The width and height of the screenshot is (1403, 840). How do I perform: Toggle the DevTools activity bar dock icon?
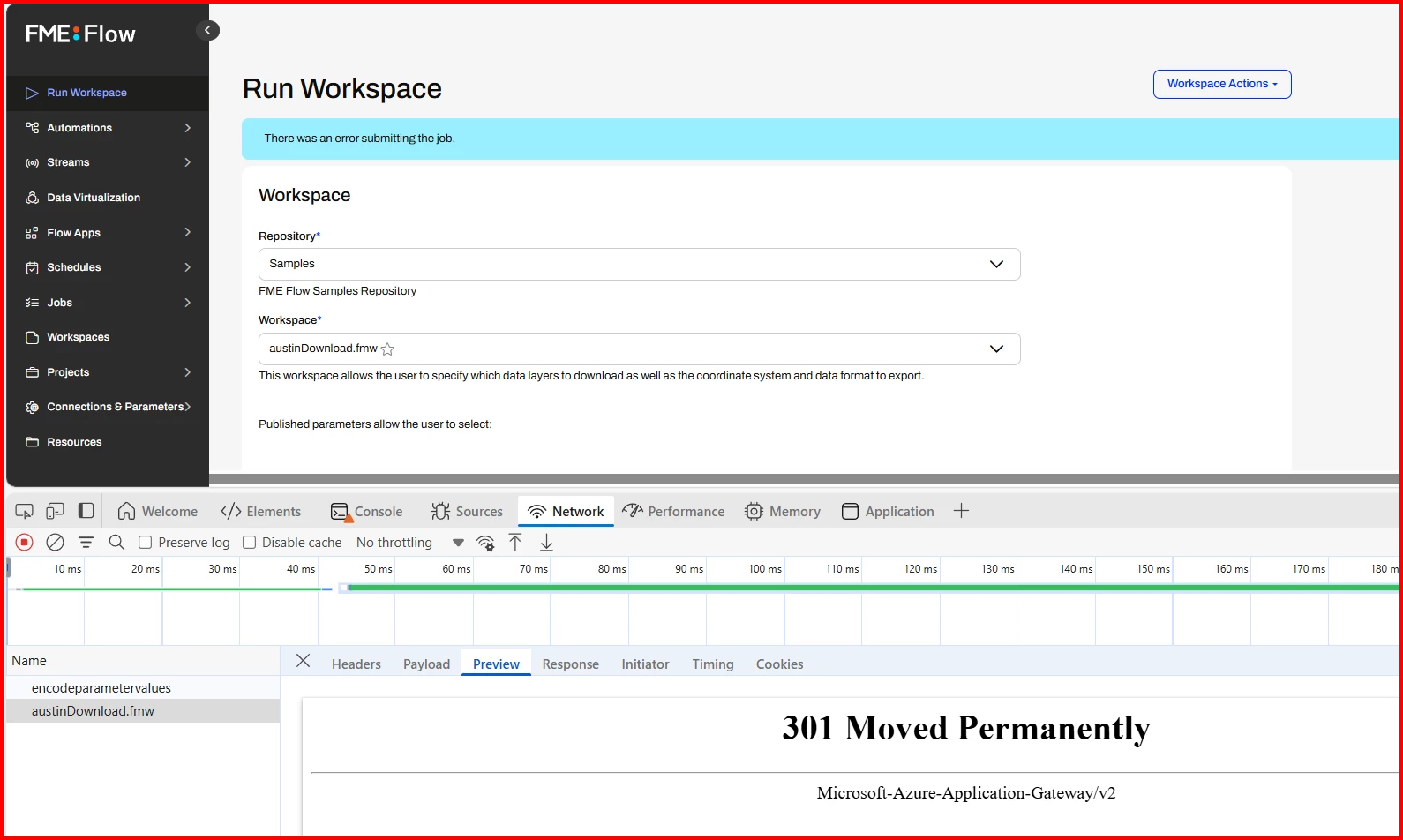tap(86, 511)
